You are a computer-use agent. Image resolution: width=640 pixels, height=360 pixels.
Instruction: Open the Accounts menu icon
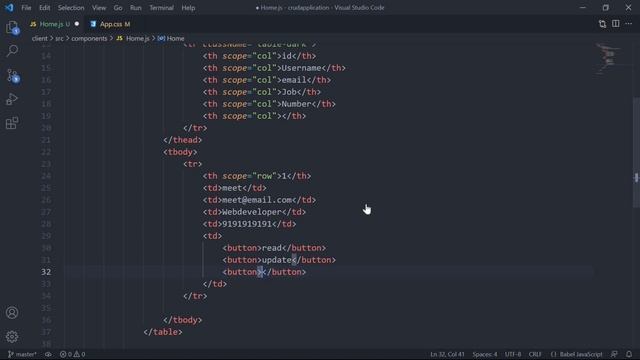(x=12, y=313)
